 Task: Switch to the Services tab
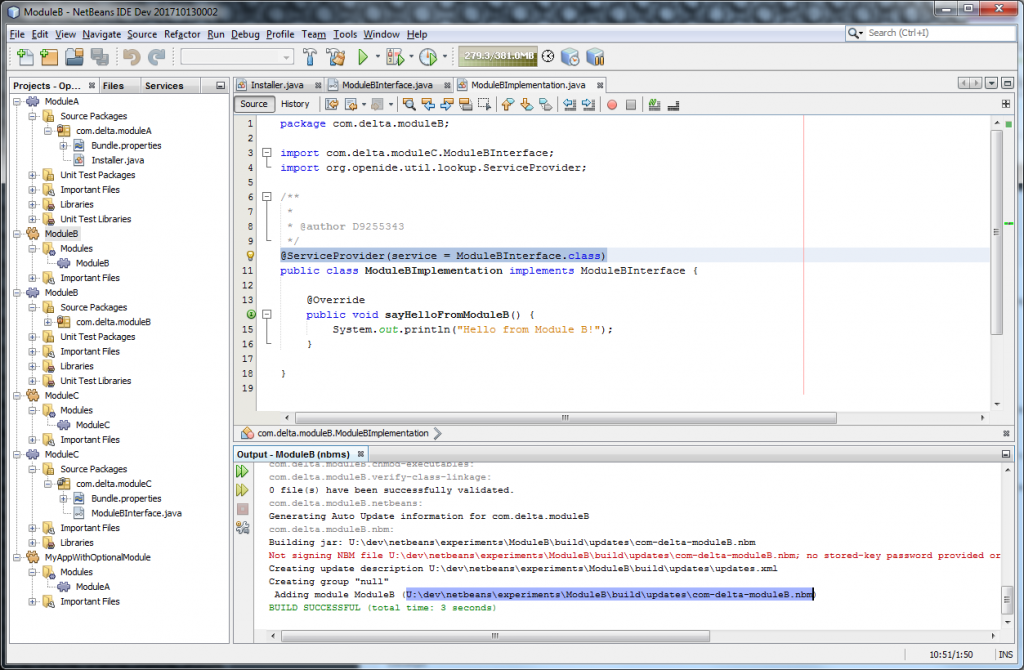[164, 86]
